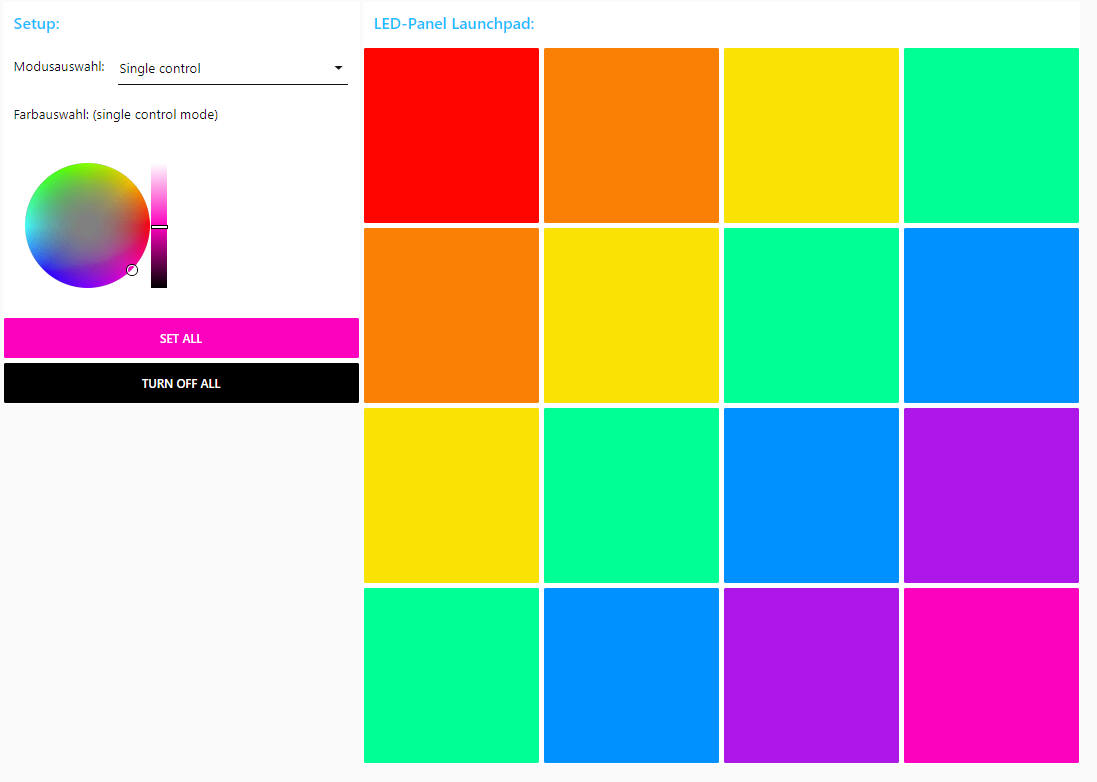The width and height of the screenshot is (1097, 782).
Task: Click the purple panel in the bottom row
Action: click(811, 675)
